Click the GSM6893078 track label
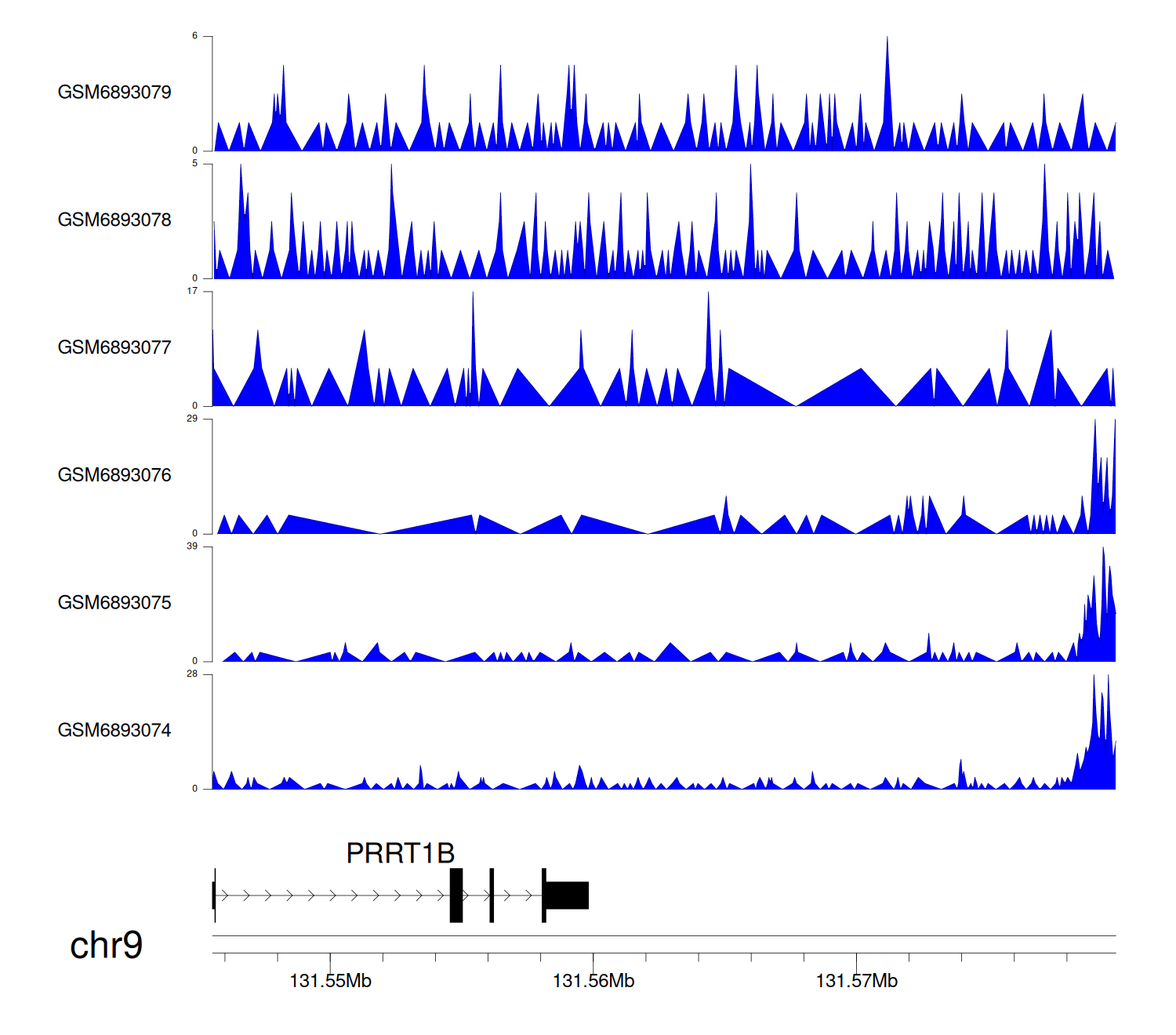 114,220
